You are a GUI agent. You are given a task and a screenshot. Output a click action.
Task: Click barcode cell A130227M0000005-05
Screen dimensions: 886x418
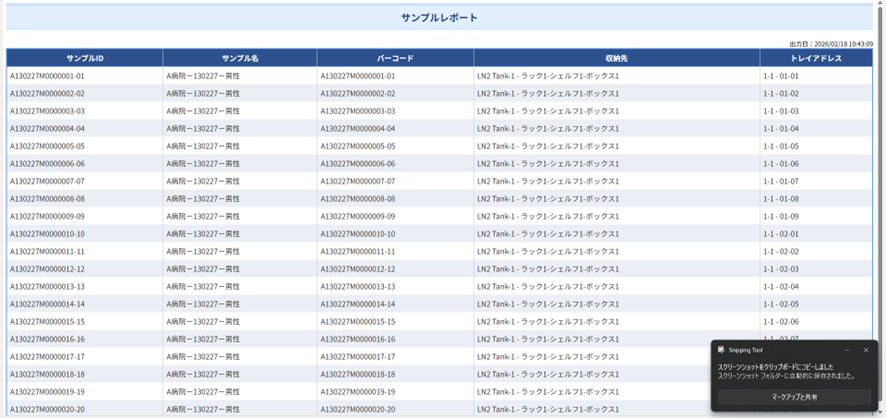tap(358, 146)
